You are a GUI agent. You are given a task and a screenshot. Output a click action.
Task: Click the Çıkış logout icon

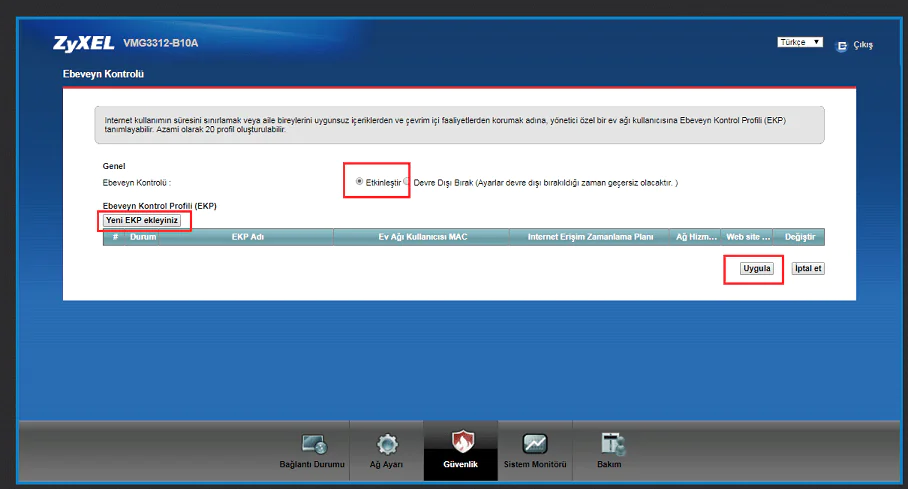click(x=841, y=46)
